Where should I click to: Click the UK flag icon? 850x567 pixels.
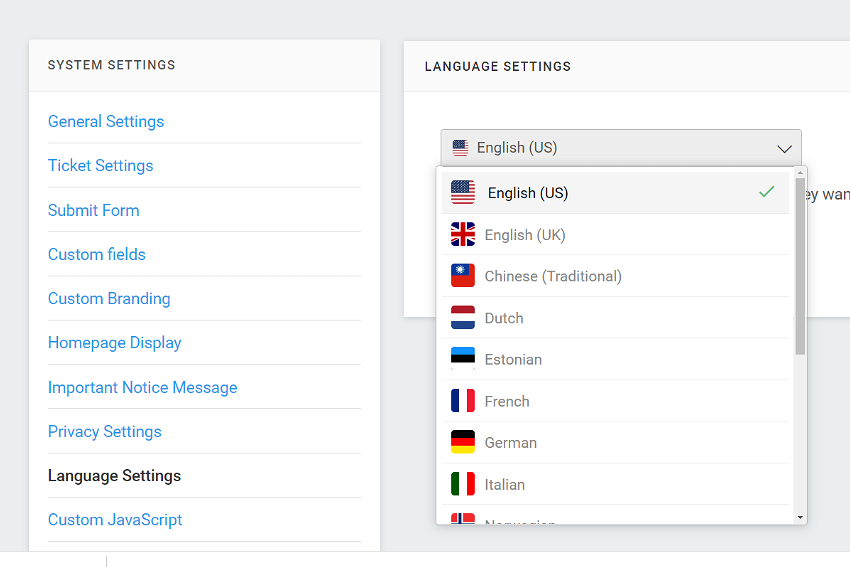tap(462, 234)
